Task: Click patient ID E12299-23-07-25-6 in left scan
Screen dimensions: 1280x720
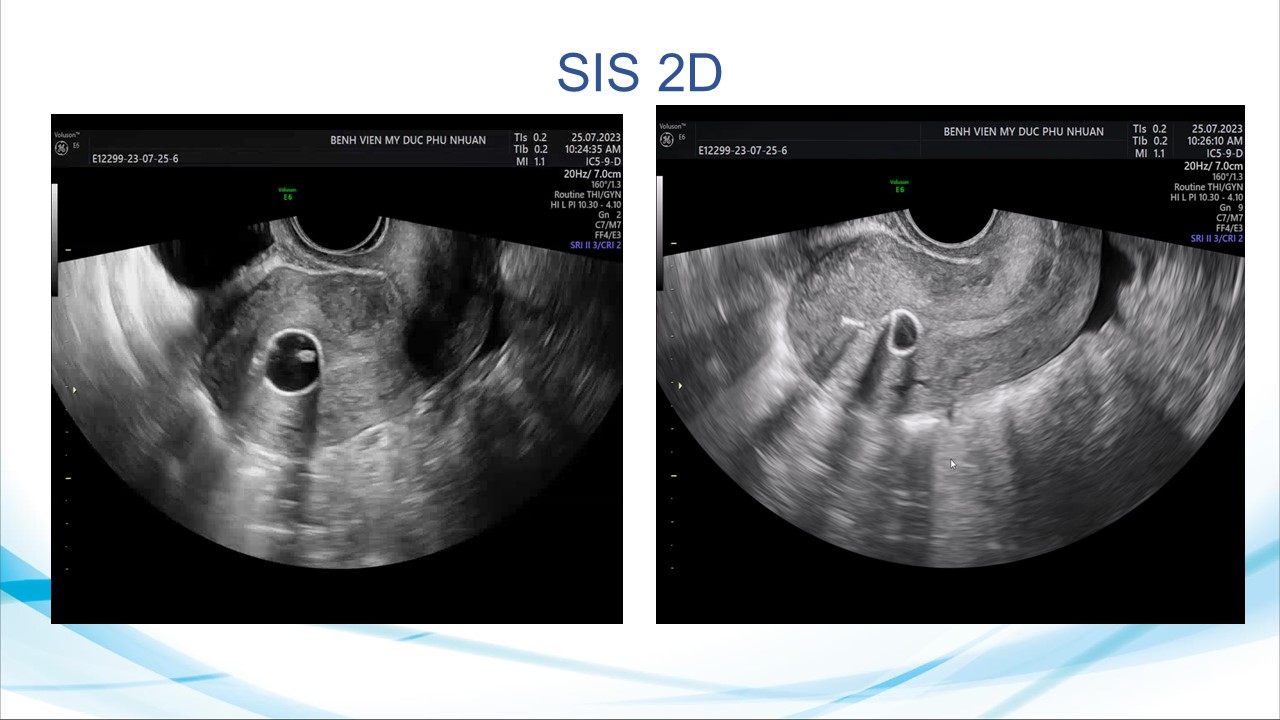Action: pos(136,158)
